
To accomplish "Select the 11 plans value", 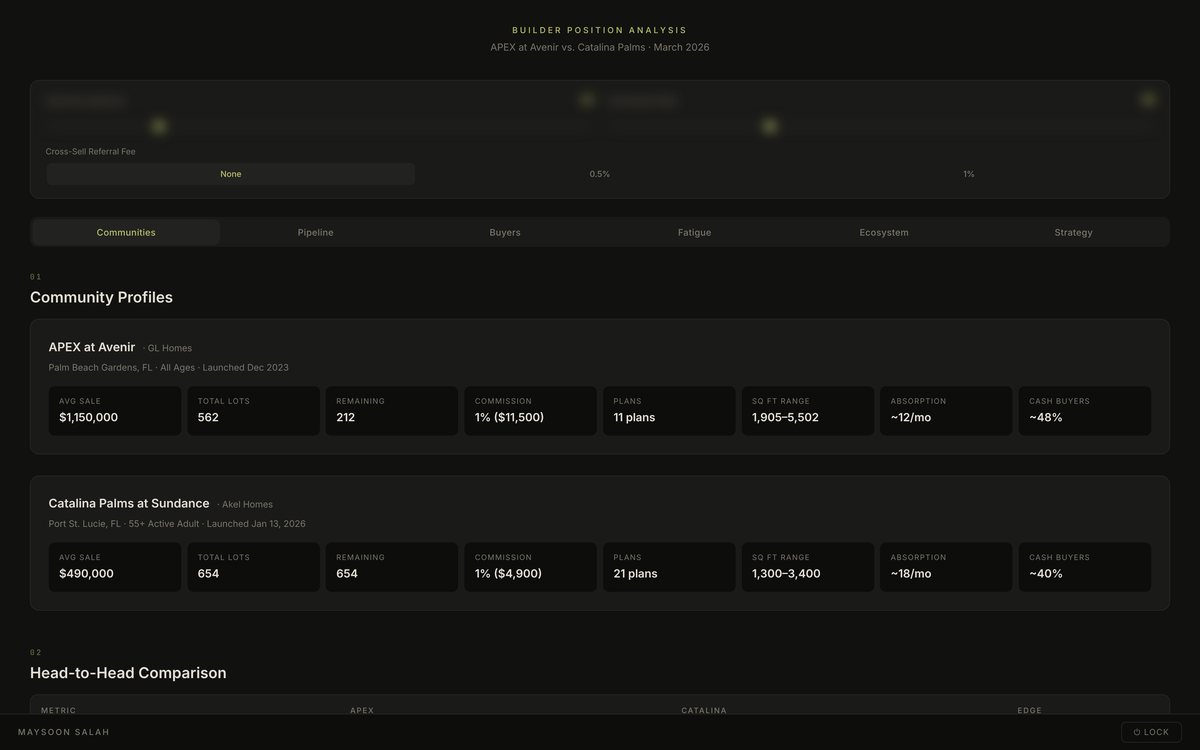I will [x=634, y=417].
